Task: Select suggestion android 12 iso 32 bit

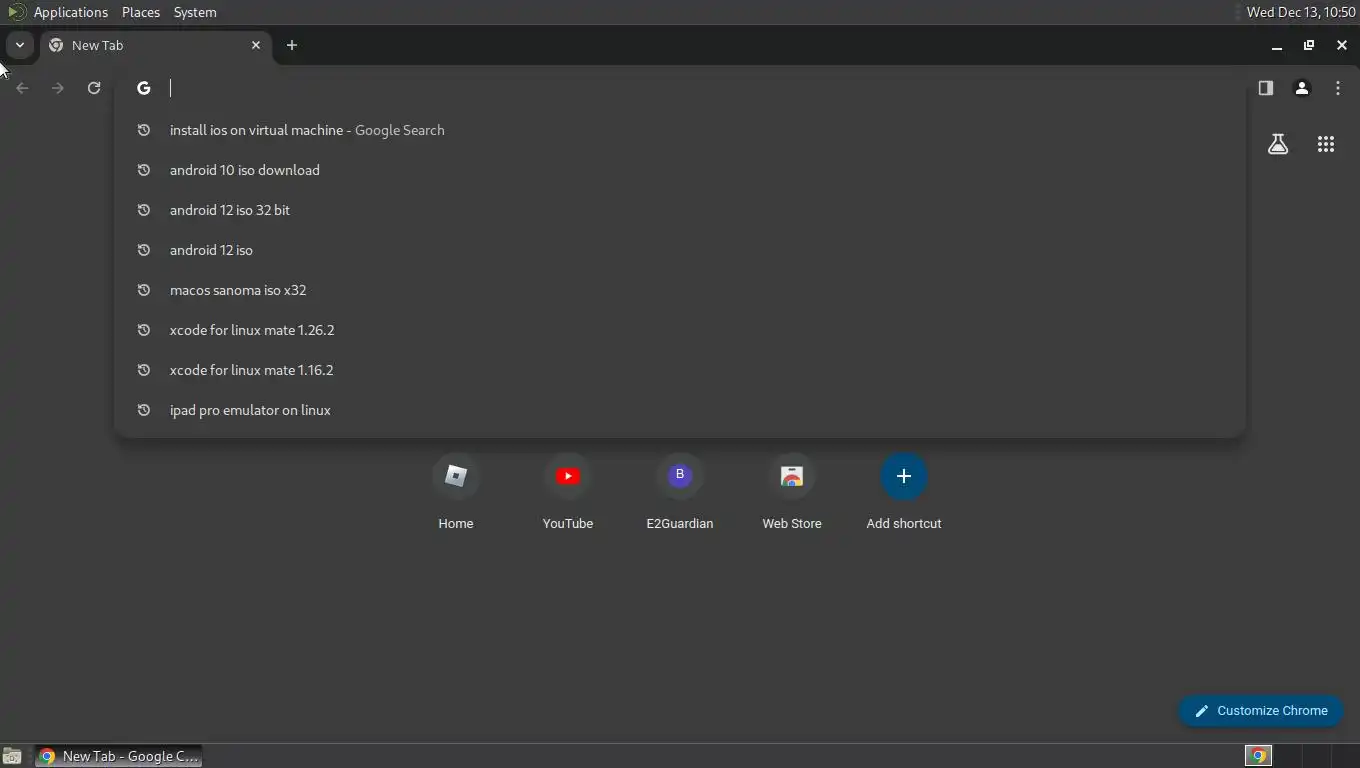Action: pos(680,210)
